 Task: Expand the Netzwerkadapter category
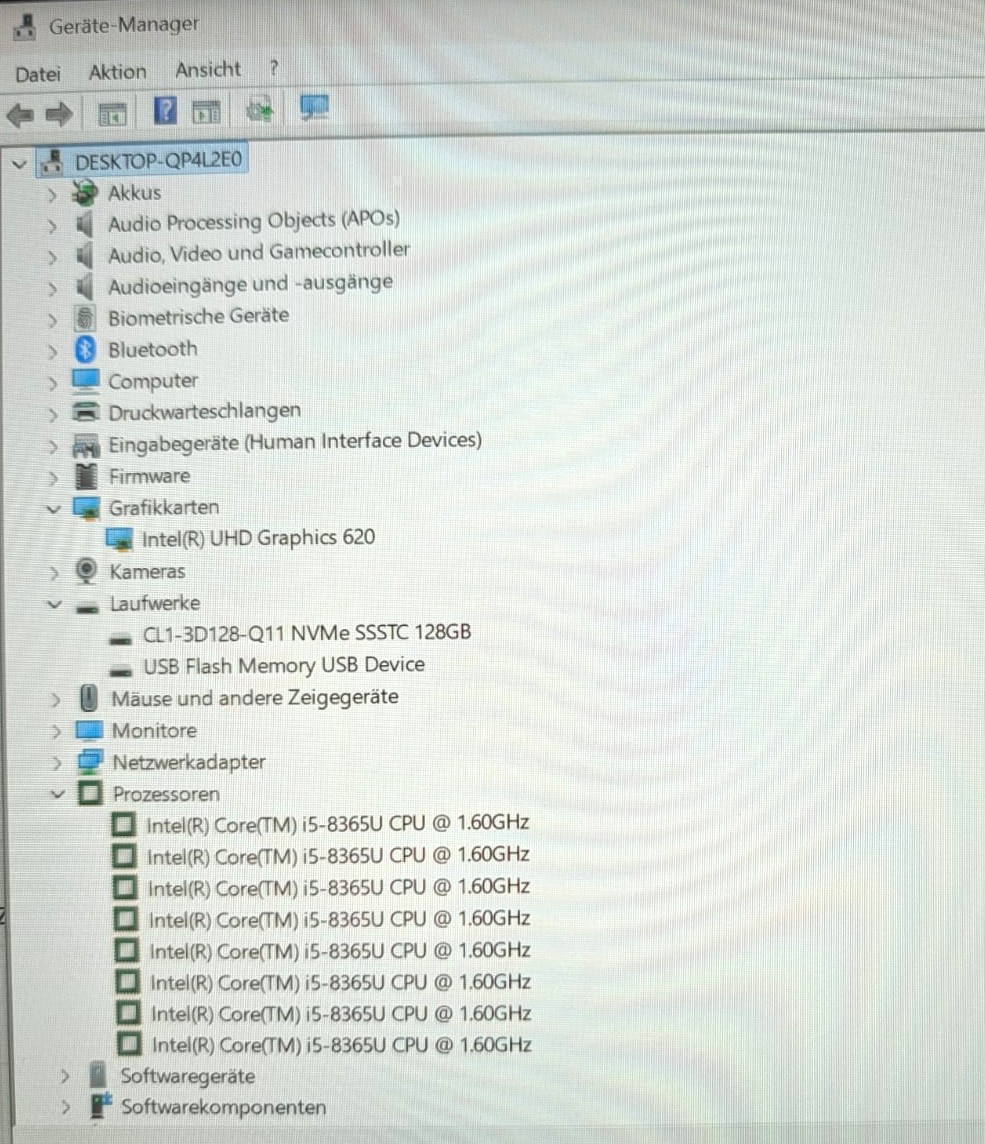click(x=56, y=763)
